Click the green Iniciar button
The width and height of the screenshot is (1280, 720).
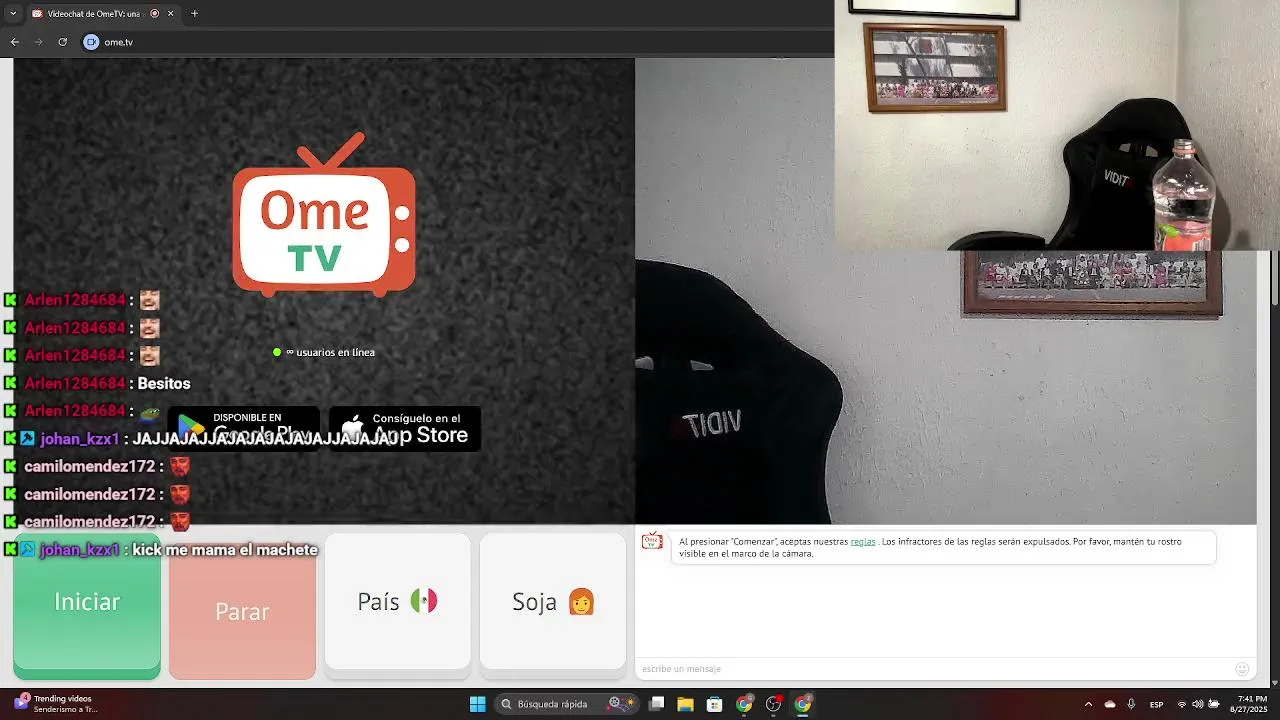click(87, 602)
